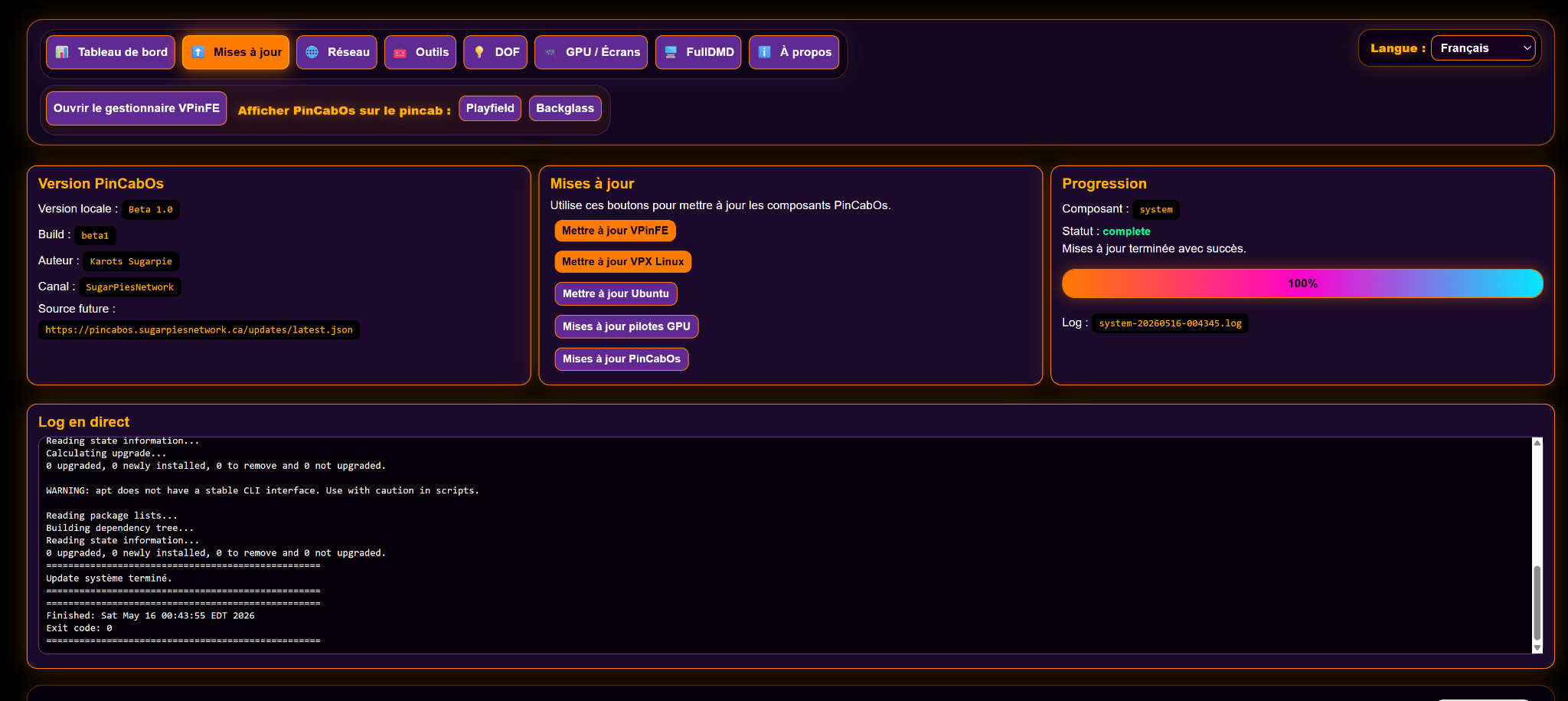Click the system component value
The width and height of the screenshot is (1568, 701).
pyautogui.click(x=1156, y=210)
